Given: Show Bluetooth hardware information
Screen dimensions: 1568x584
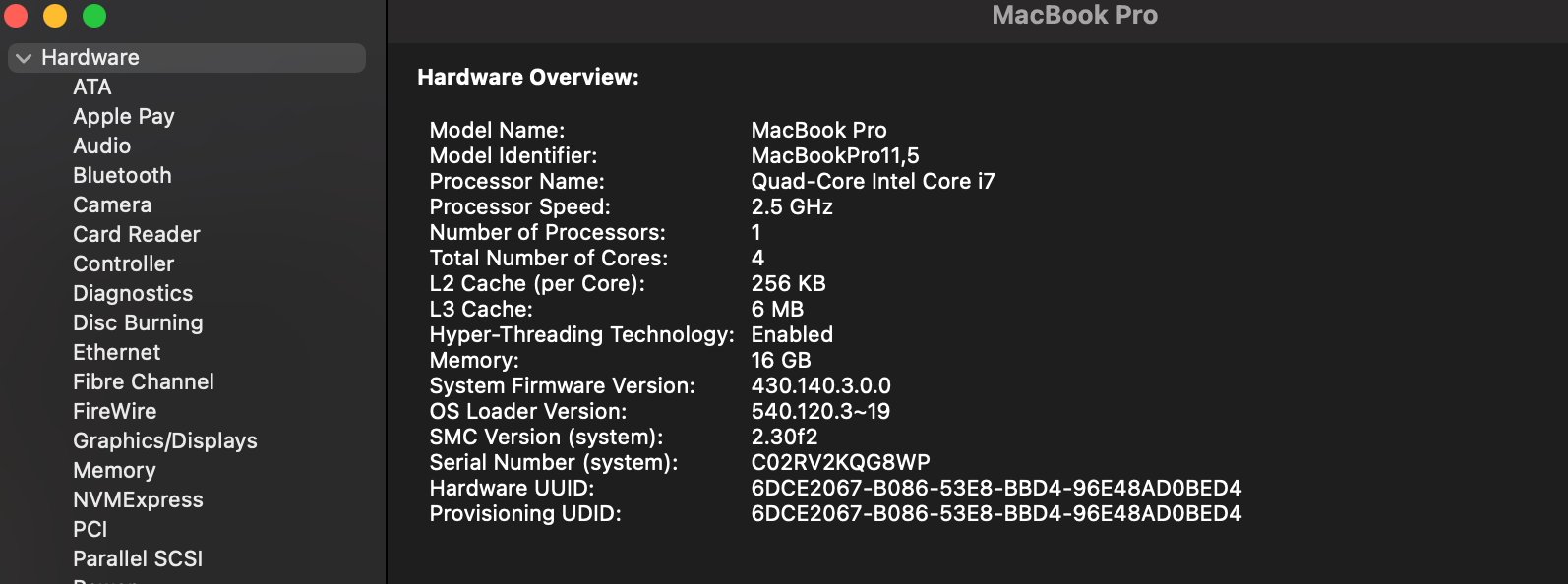Looking at the screenshot, I should click(x=122, y=176).
